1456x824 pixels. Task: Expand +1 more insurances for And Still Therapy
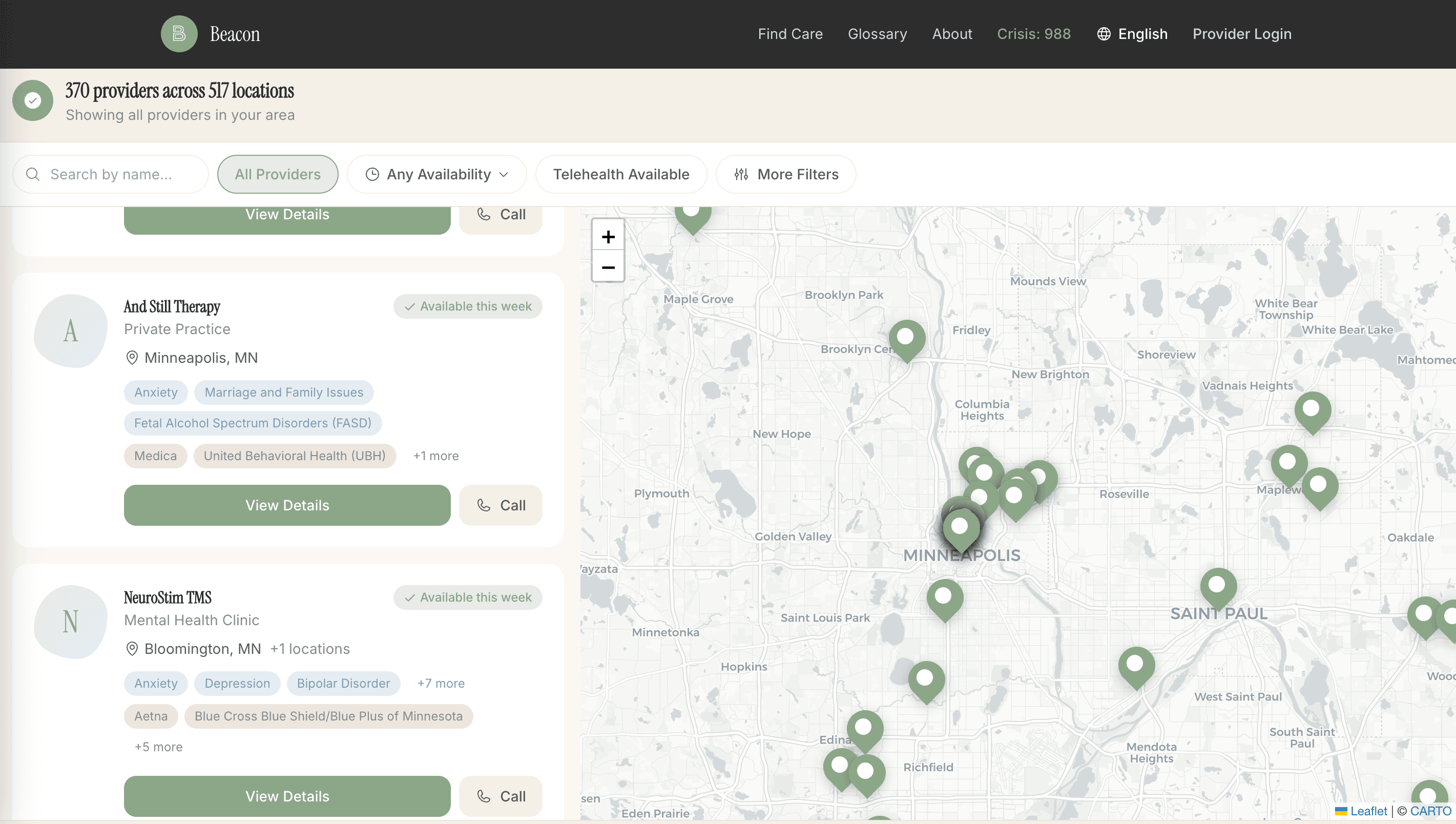point(435,456)
